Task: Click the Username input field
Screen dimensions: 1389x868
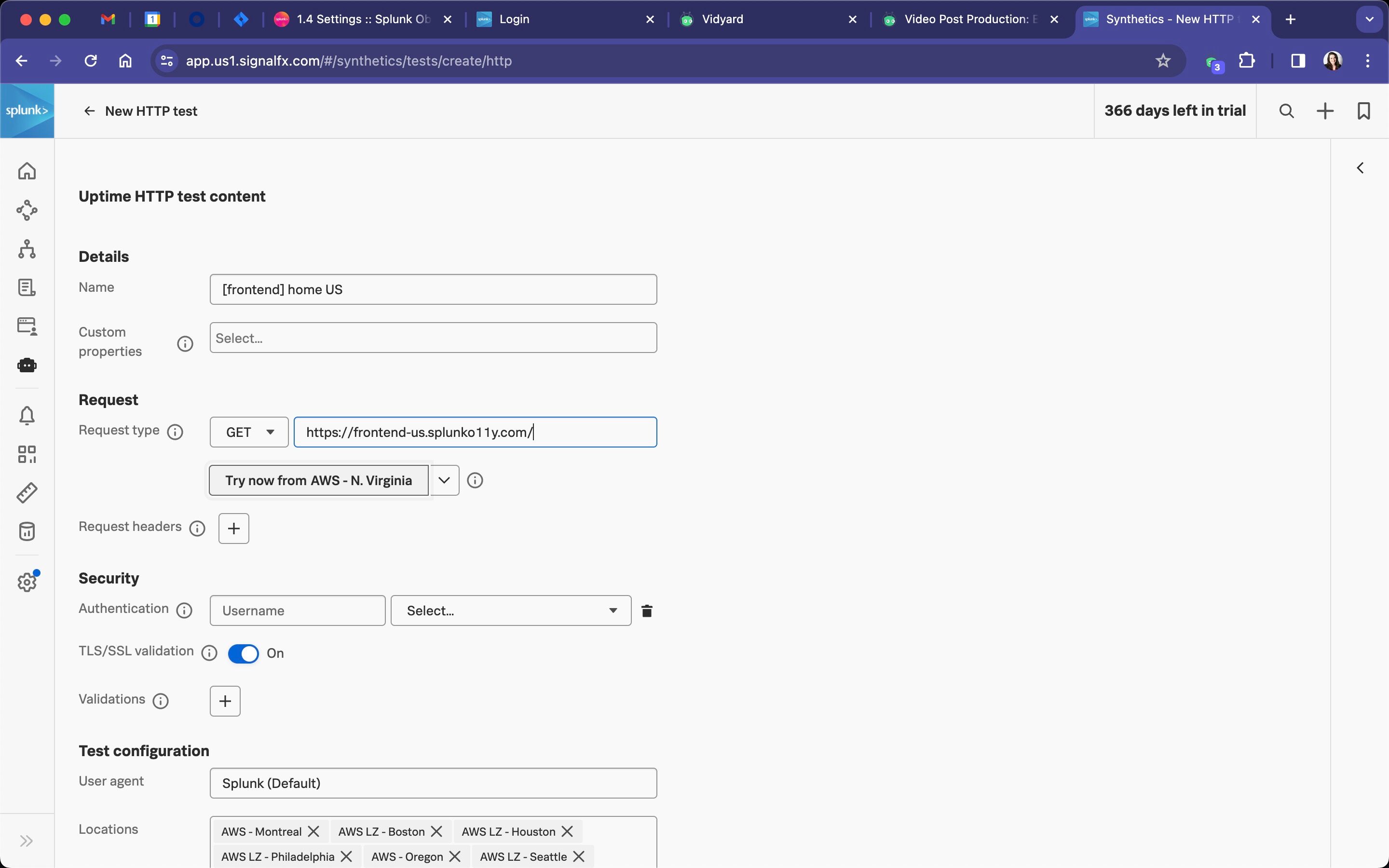Action: (297, 611)
